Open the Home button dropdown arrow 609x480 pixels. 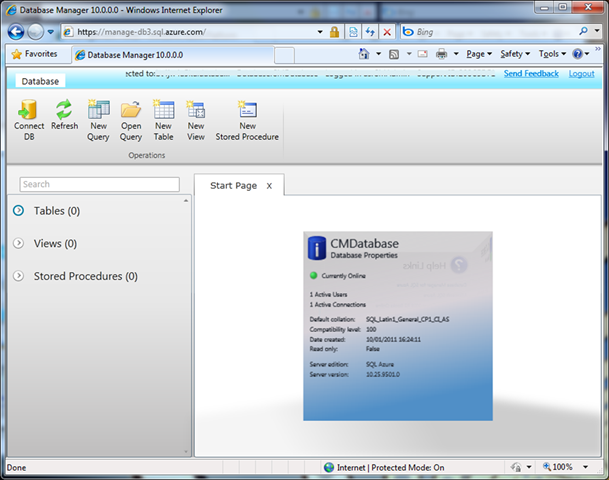(378, 54)
